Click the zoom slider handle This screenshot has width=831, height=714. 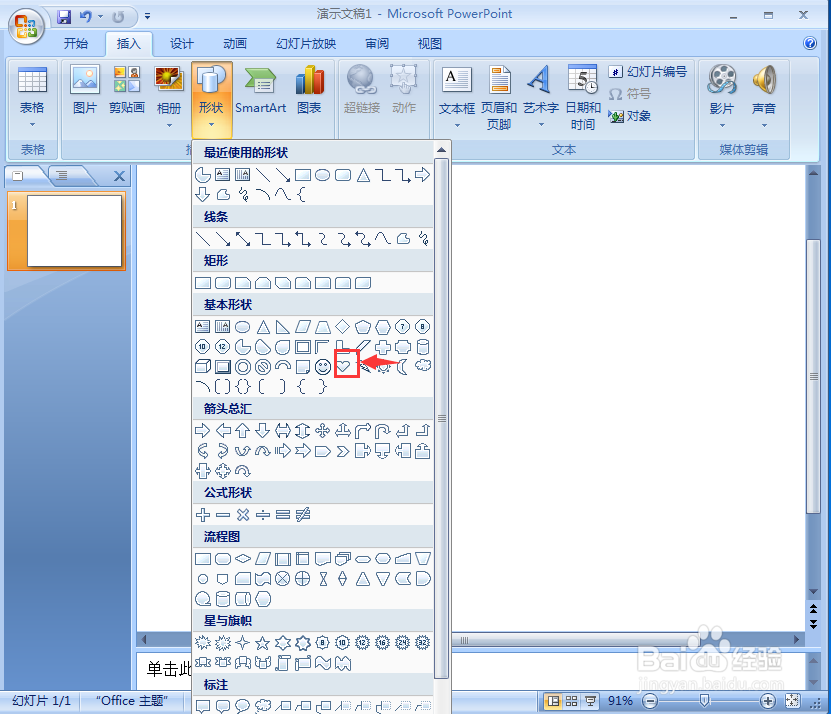(704, 701)
